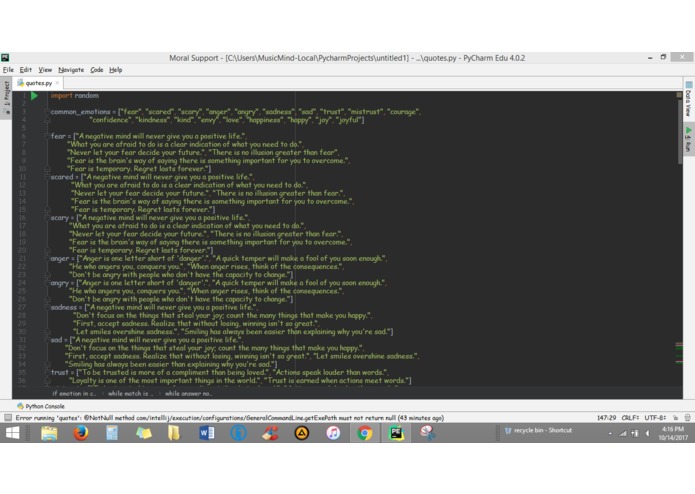The image size is (695, 494).
Task: Open File Explorer from taskbar
Action: pos(49,433)
